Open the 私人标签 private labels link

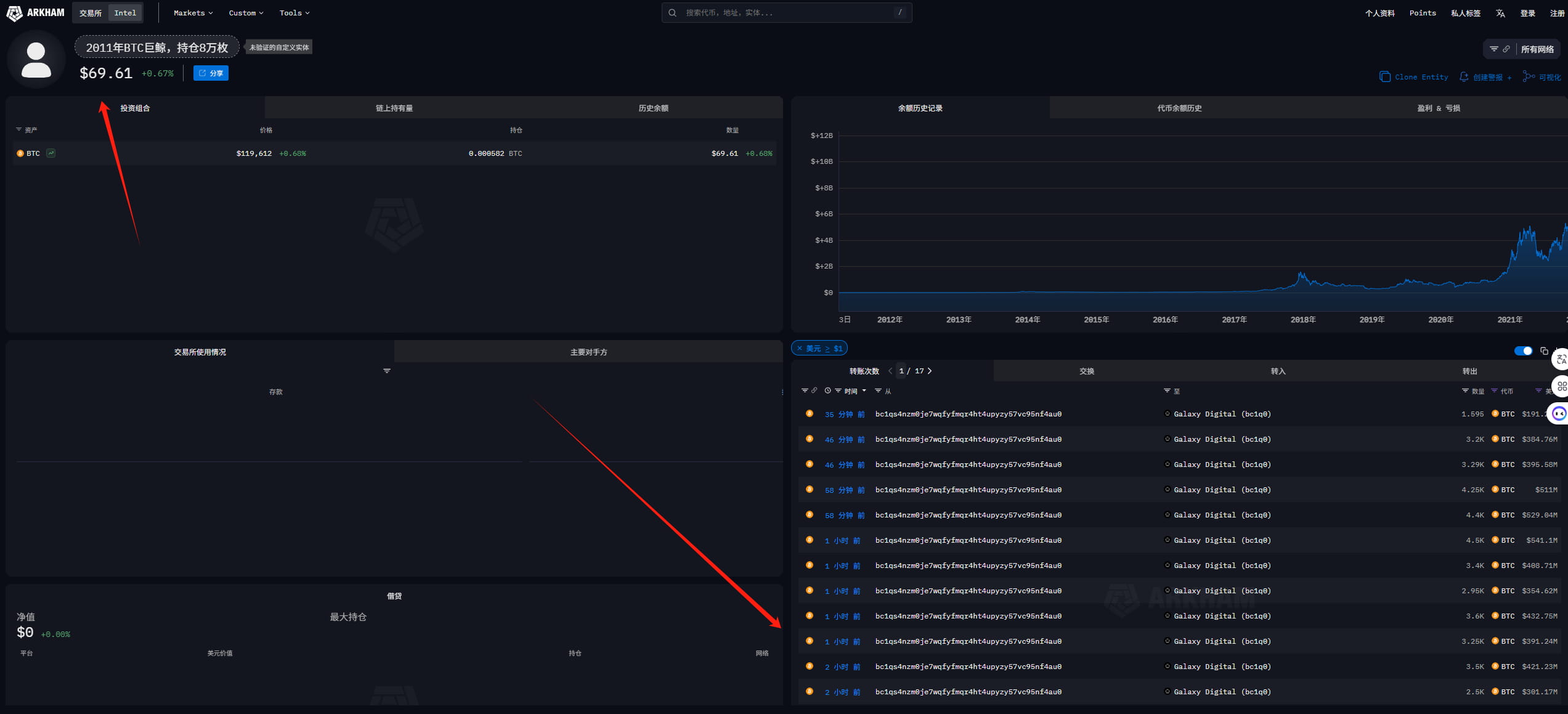tap(1465, 13)
